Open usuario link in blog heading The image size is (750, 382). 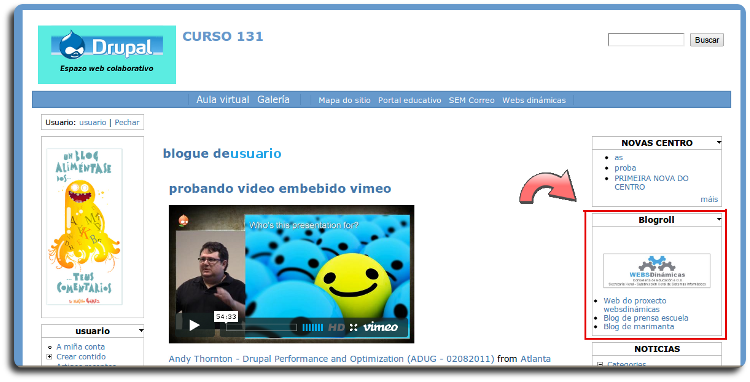point(256,153)
